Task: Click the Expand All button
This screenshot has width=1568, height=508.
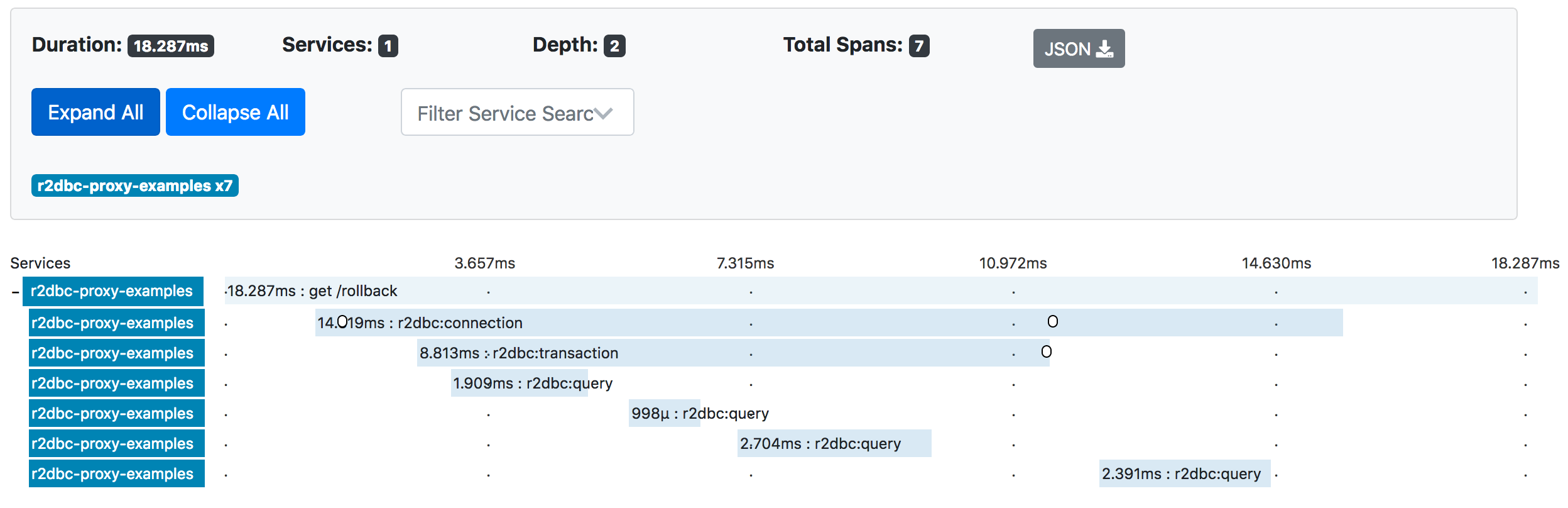Action: (95, 112)
